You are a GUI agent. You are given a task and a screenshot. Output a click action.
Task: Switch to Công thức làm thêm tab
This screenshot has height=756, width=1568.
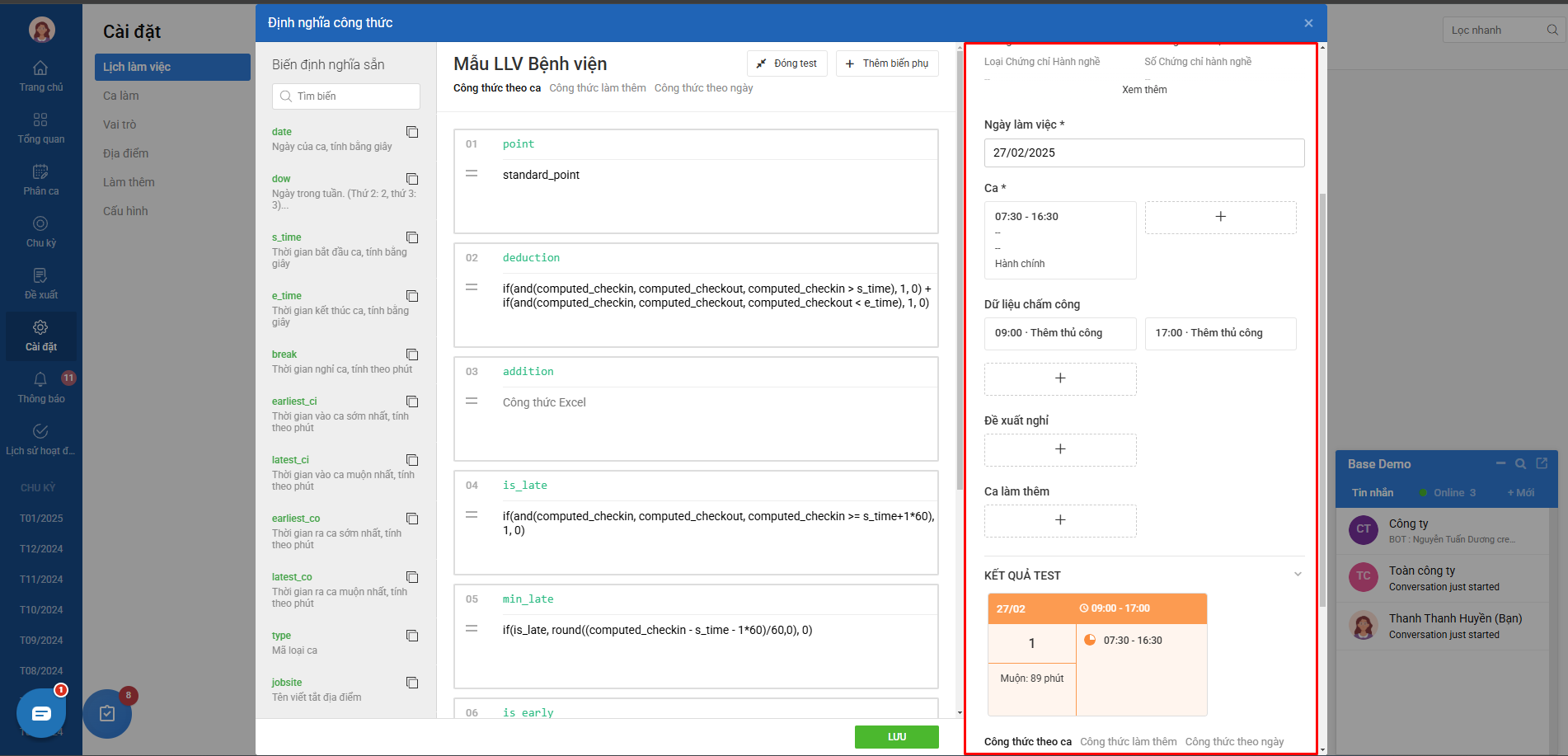(x=598, y=88)
